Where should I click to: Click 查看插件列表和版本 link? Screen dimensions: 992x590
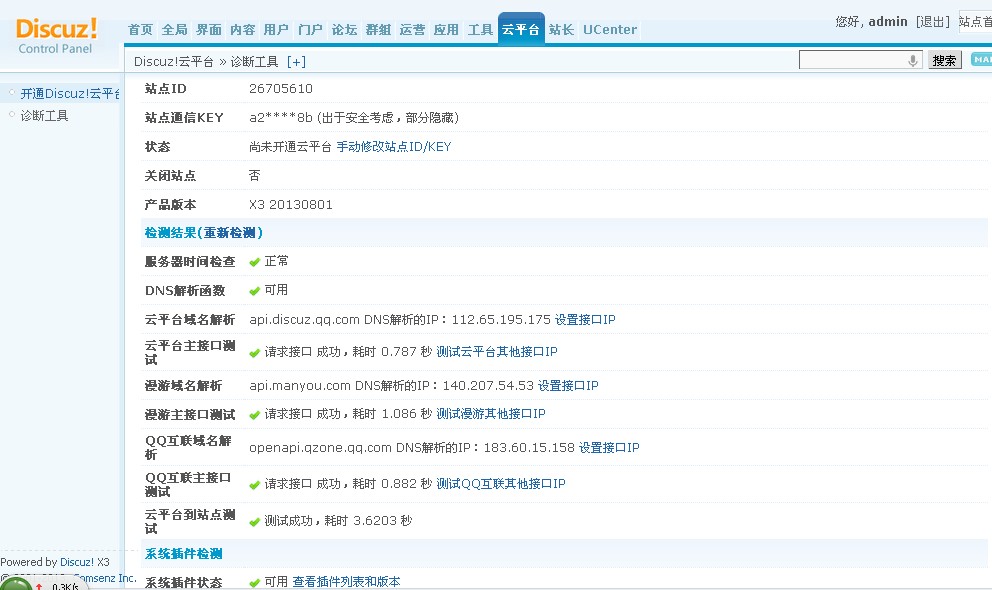click(346, 582)
